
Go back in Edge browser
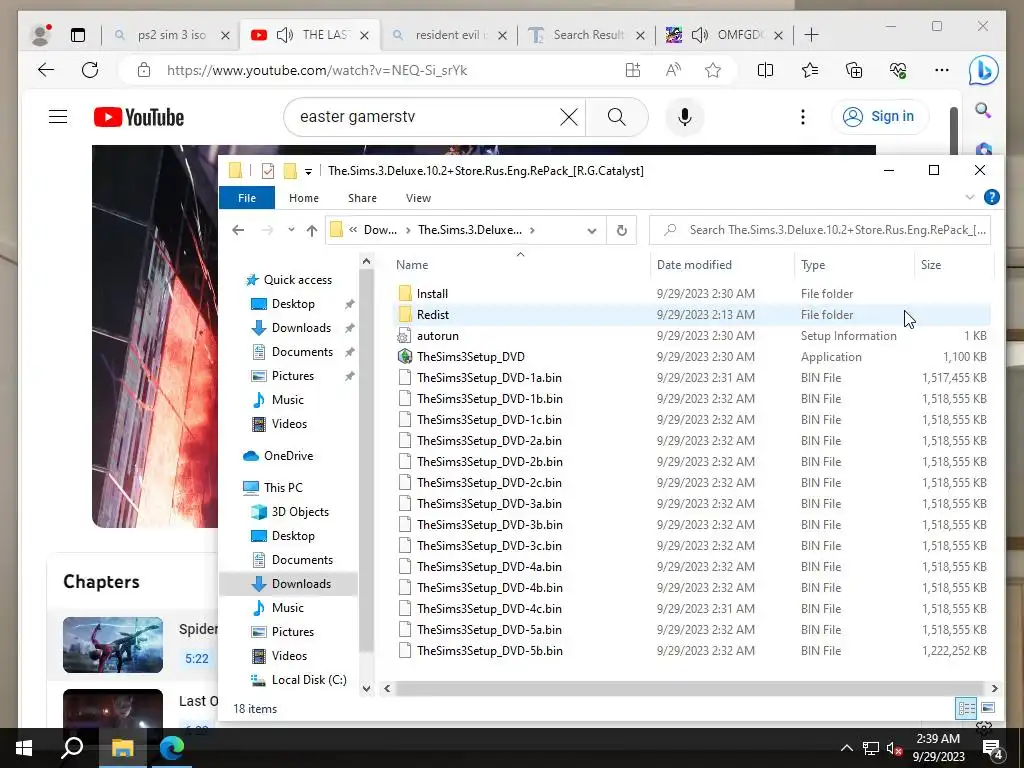tap(46, 70)
